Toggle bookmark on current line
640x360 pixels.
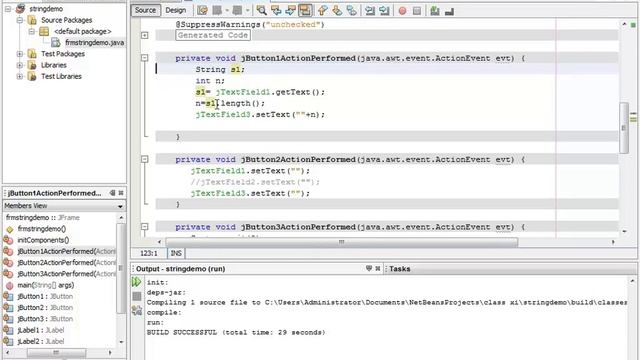351,11
